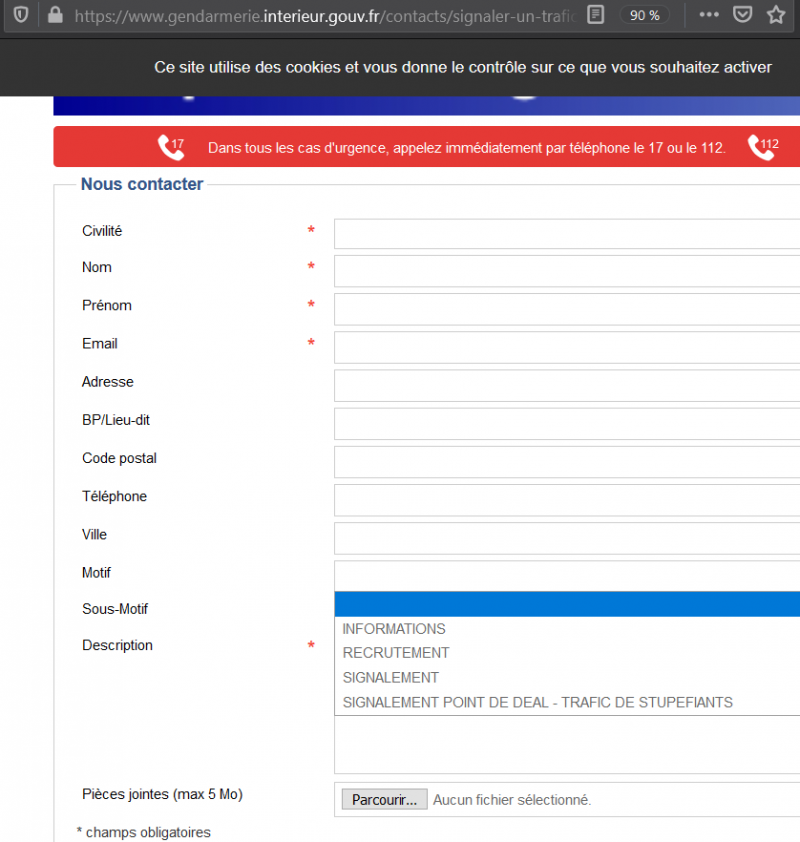This screenshot has width=800, height=842.
Task: Click into the Email text field
Action: point(566,347)
